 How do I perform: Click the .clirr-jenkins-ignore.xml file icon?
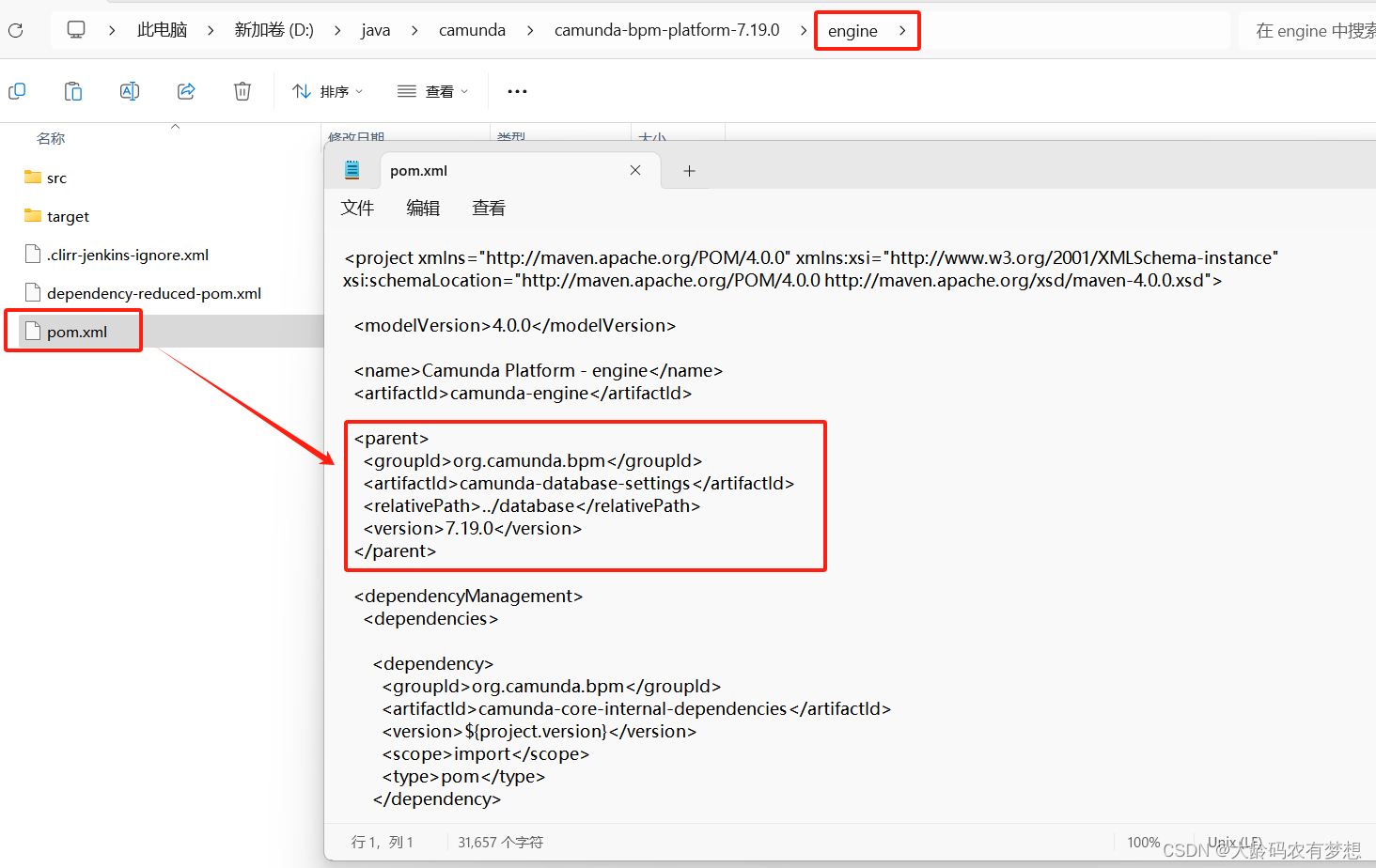click(33, 254)
